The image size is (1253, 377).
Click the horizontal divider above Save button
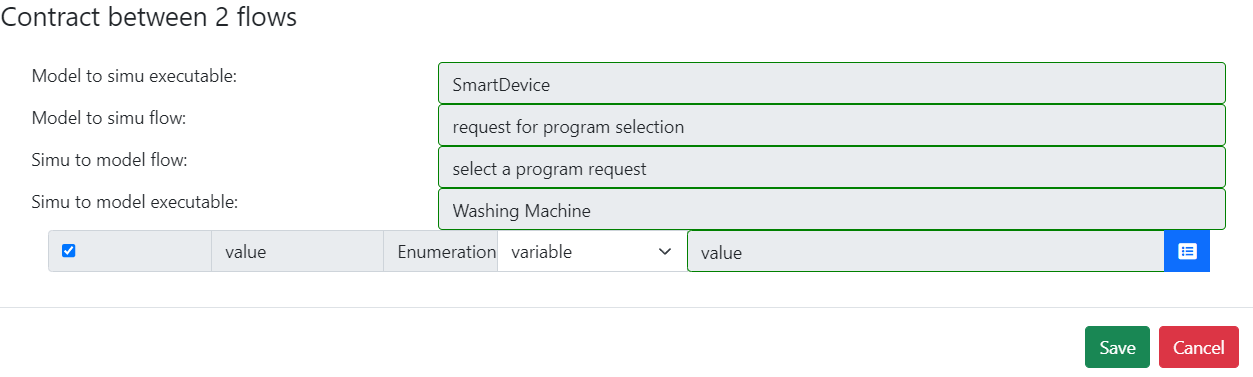pos(626,307)
